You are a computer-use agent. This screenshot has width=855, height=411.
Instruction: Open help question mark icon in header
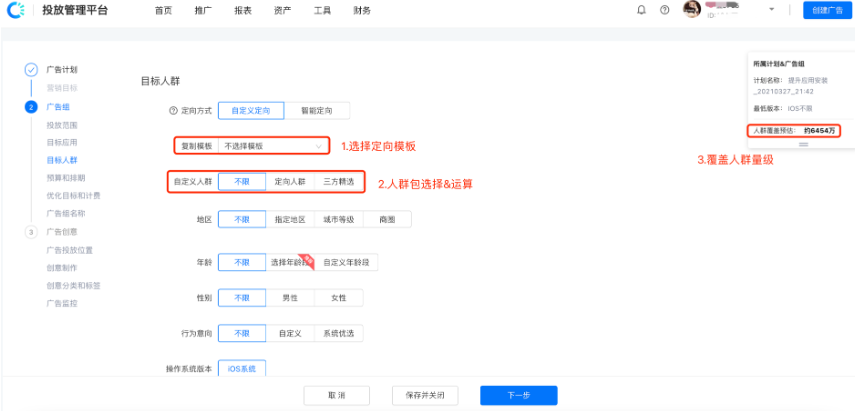(665, 10)
